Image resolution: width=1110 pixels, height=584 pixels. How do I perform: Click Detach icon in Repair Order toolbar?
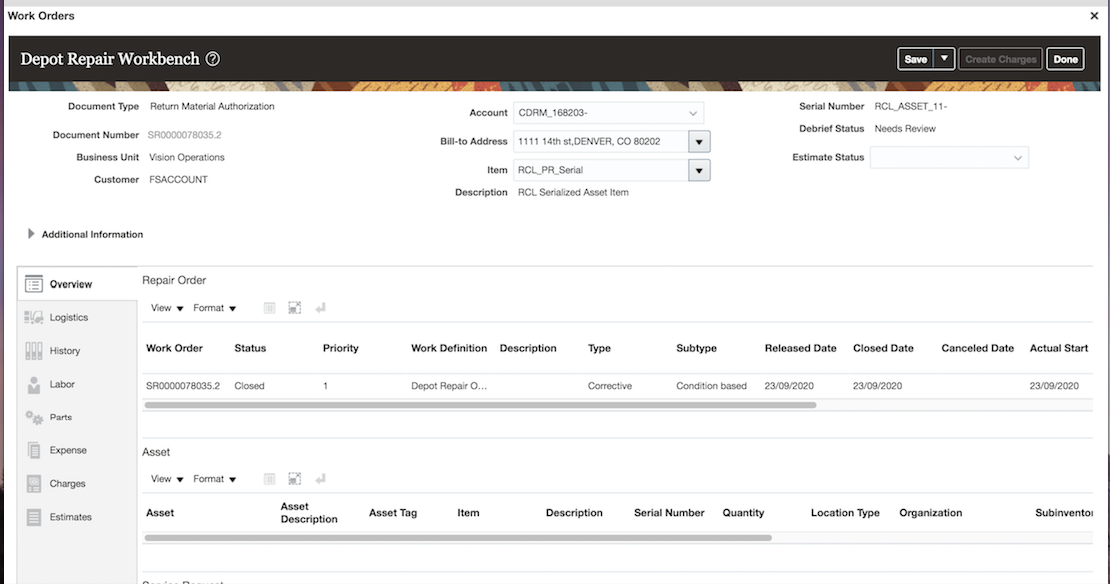tap(294, 308)
